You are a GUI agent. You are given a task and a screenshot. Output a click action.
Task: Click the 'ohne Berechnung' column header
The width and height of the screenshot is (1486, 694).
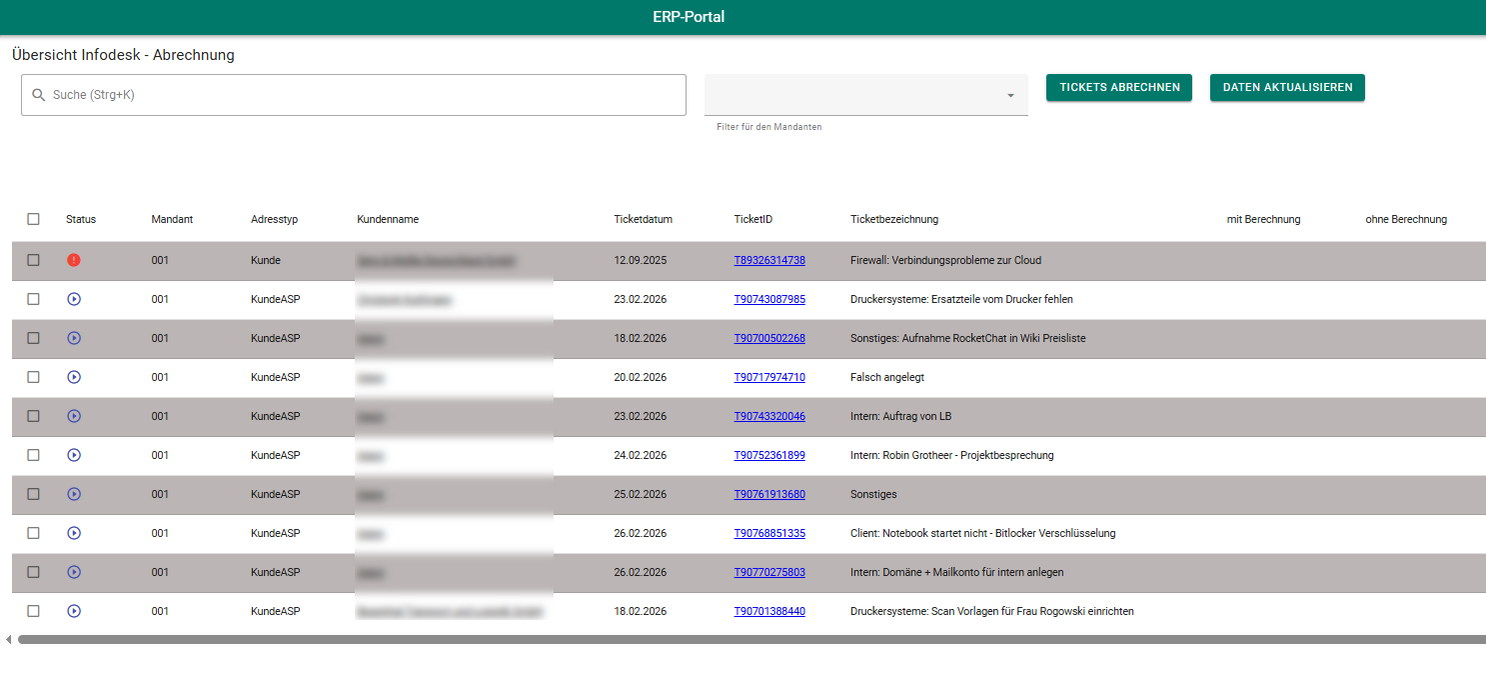point(1405,218)
